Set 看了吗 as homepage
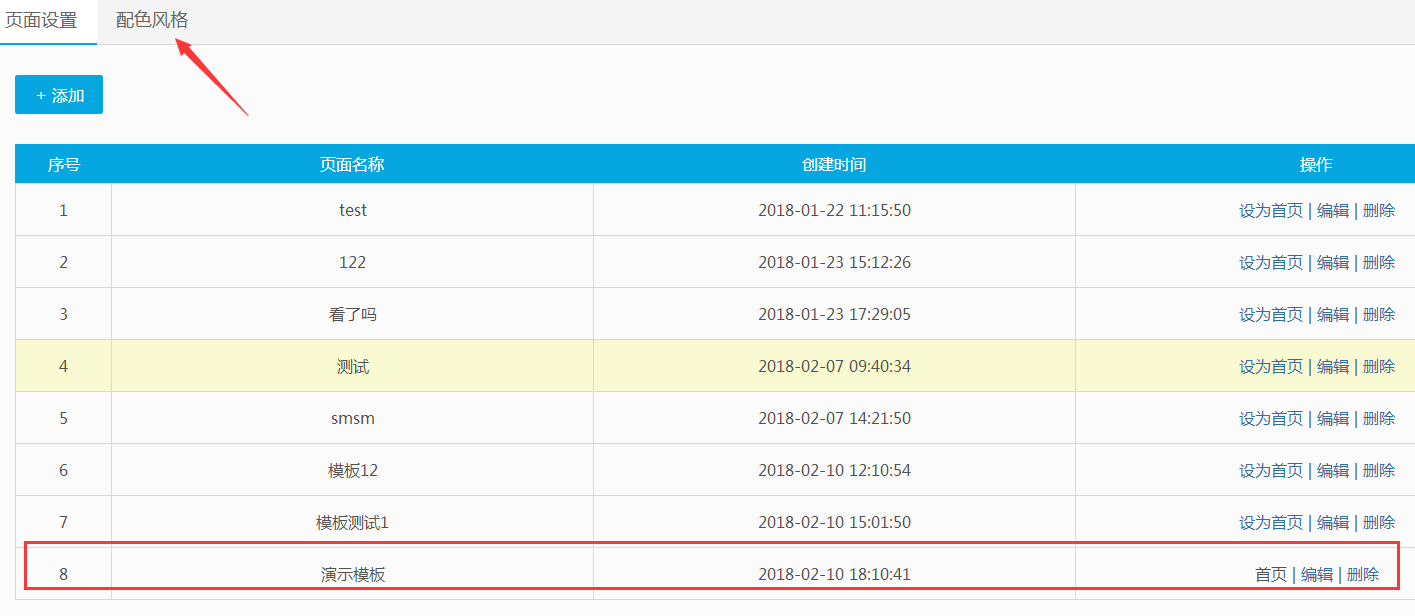 pos(1271,314)
